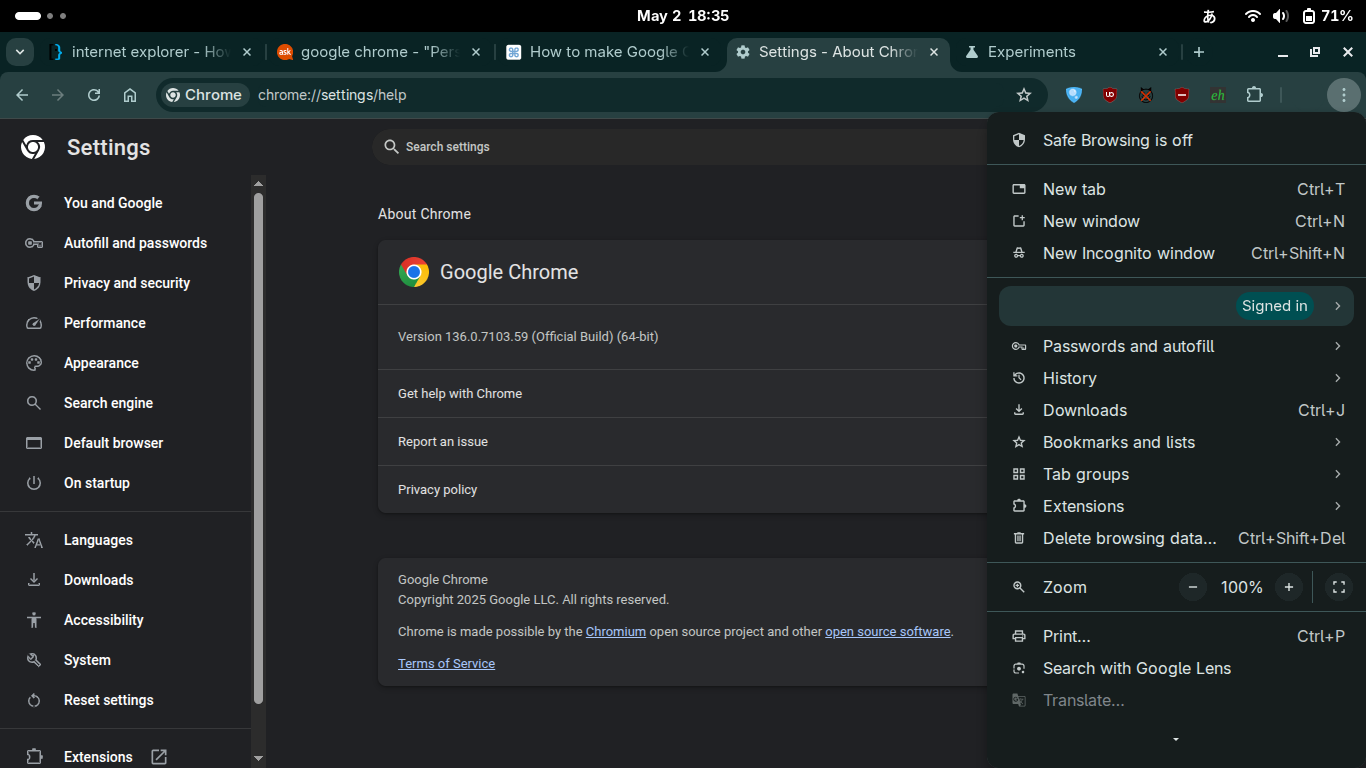The image size is (1366, 768).
Task: Close the google chrome ask tab
Action: click(x=476, y=52)
